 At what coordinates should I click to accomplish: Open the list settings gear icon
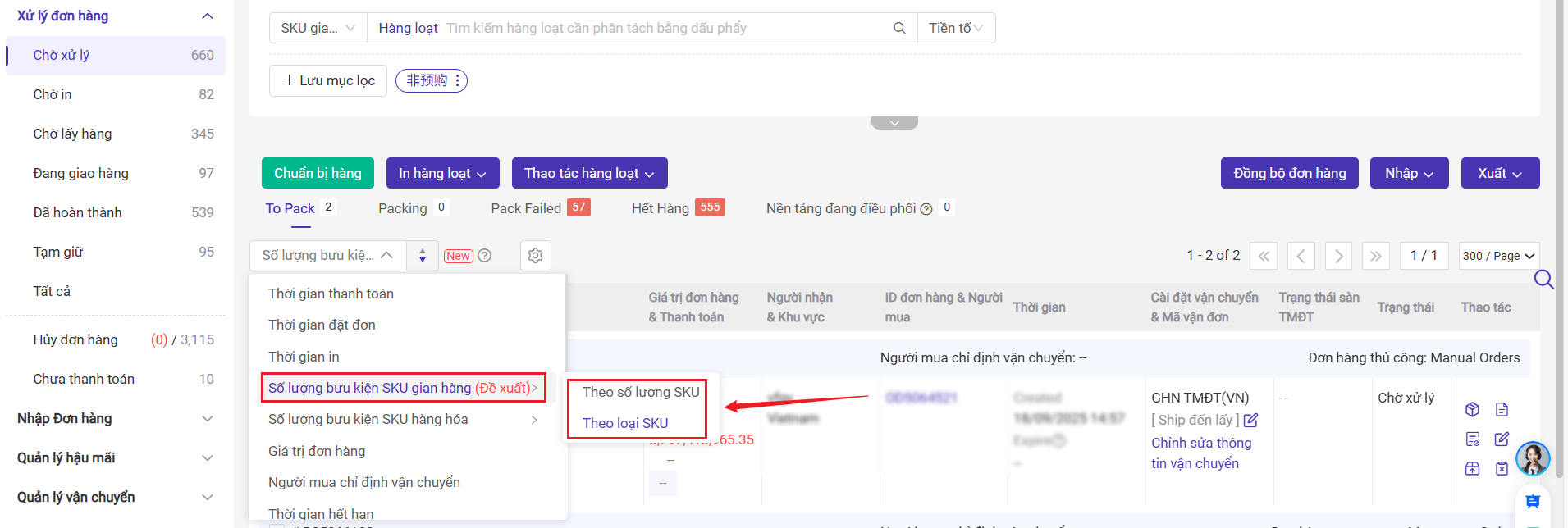[536, 256]
